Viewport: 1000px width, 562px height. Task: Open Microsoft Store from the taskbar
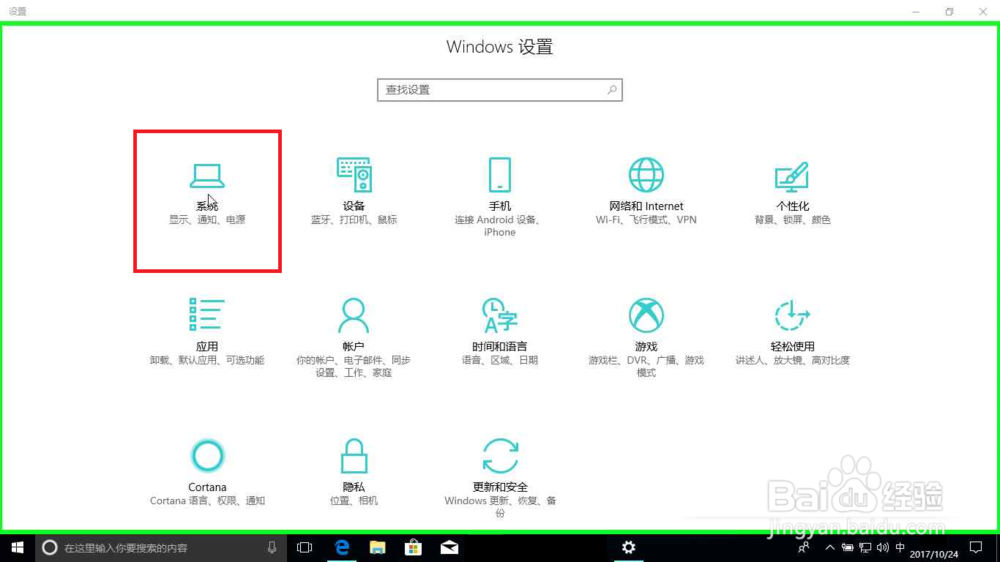pyautogui.click(x=413, y=547)
